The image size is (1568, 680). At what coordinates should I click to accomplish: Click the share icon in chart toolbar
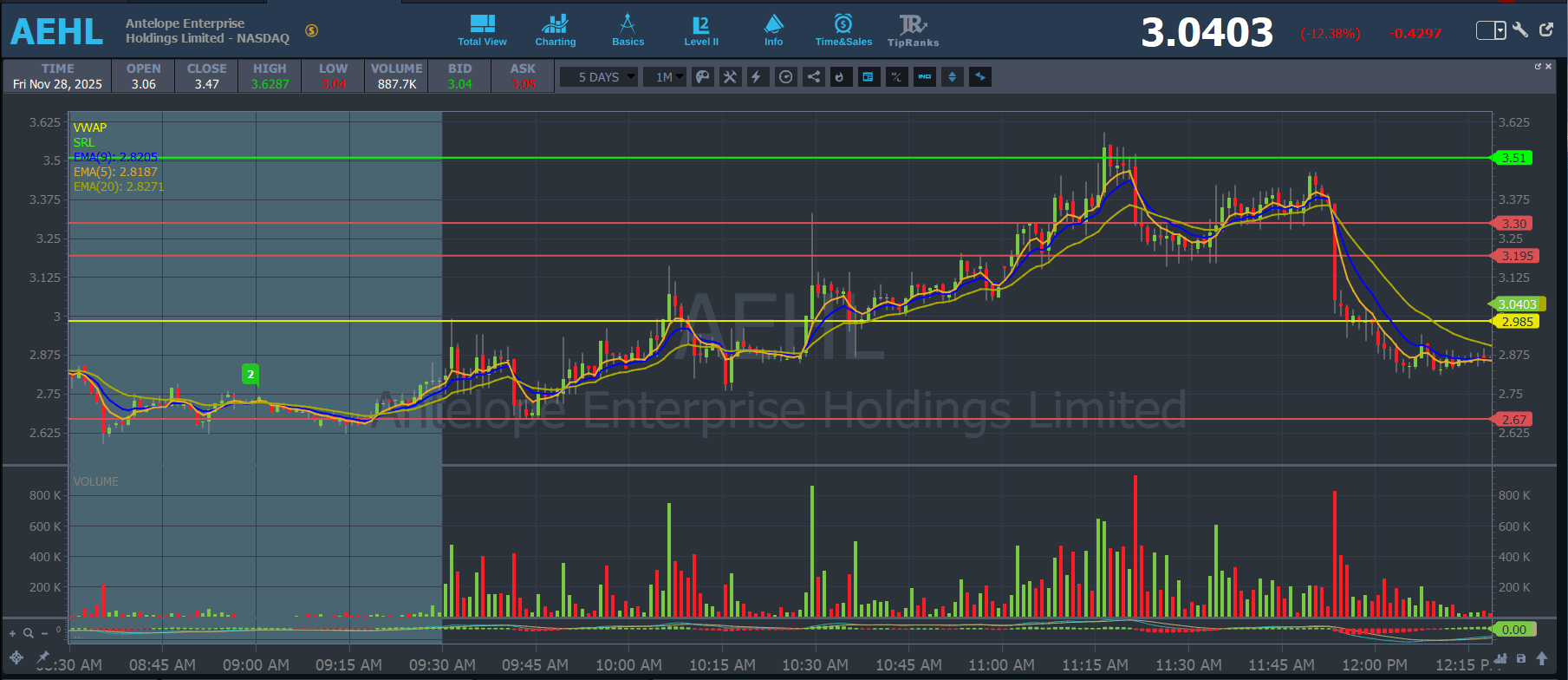813,77
